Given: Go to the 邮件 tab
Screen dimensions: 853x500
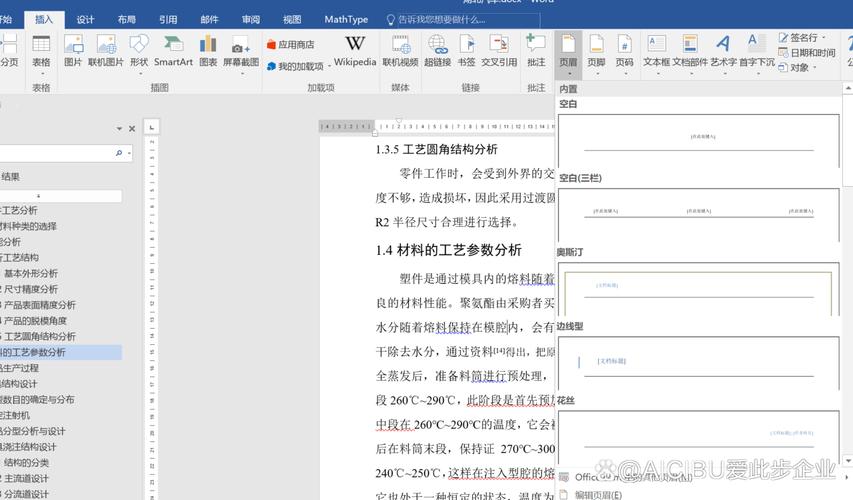Looking at the screenshot, I should tap(209, 20).
